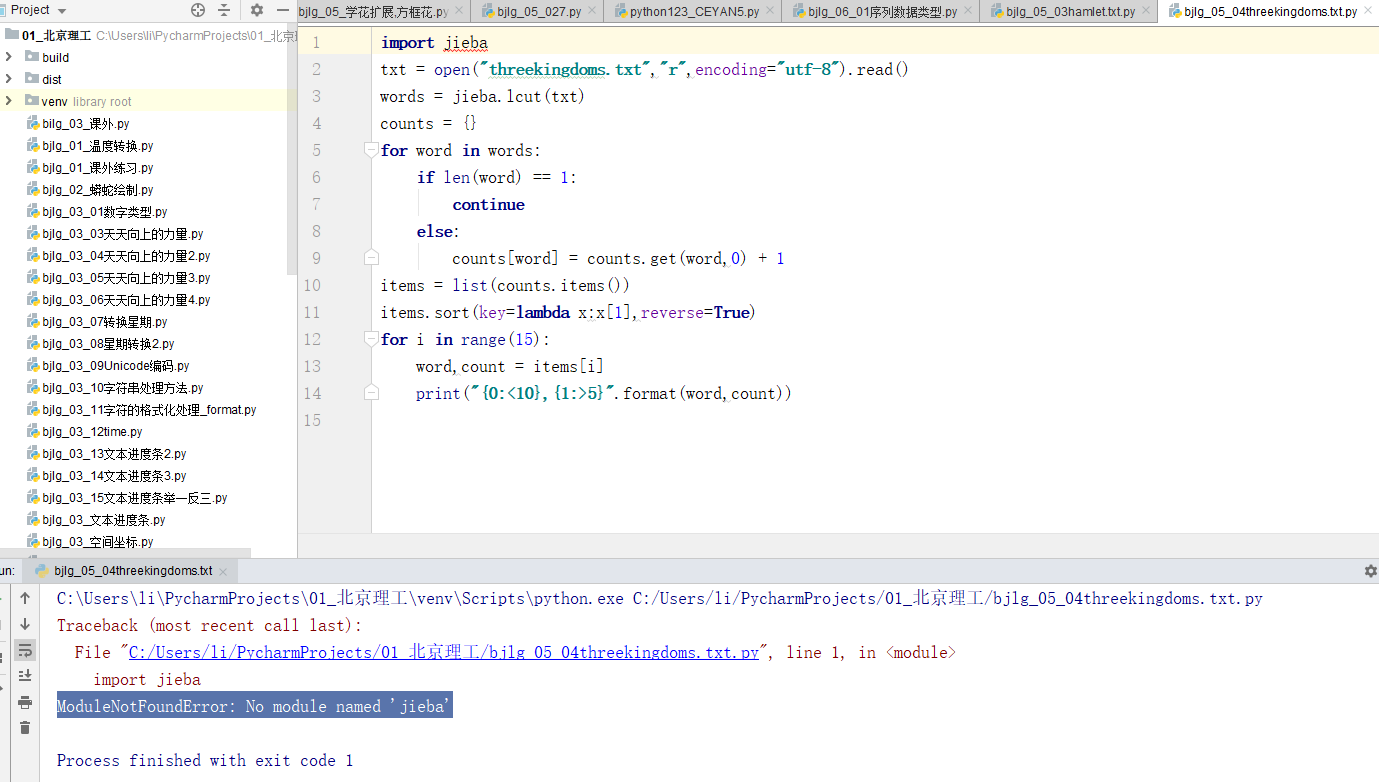Close the bjlg_05_027.py tab

click(590, 12)
